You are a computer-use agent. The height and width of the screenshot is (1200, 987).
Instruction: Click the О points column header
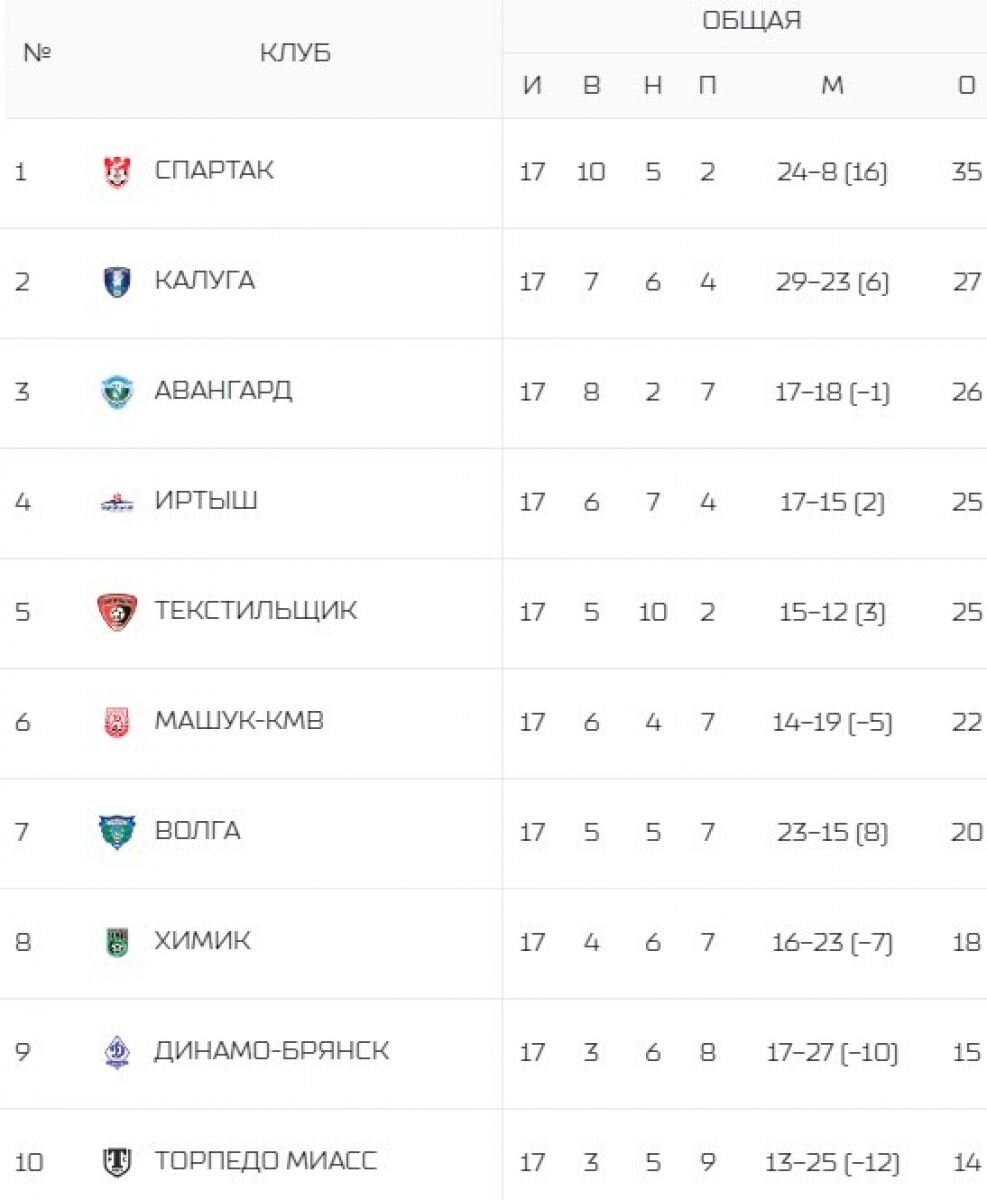pyautogui.click(x=966, y=86)
